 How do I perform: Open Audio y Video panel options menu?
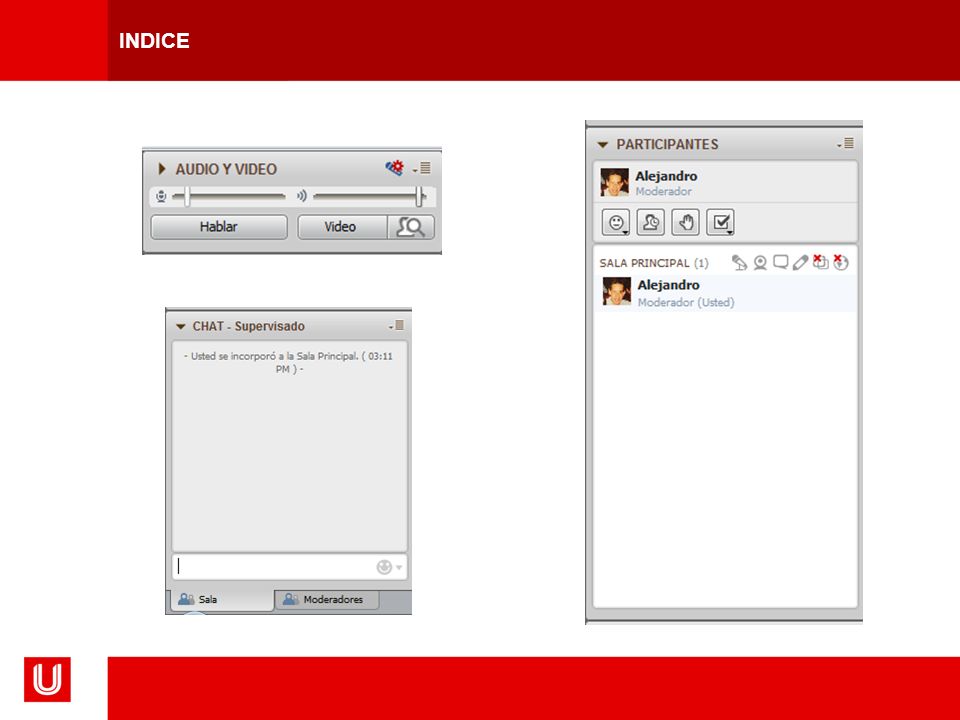[x=422, y=168]
